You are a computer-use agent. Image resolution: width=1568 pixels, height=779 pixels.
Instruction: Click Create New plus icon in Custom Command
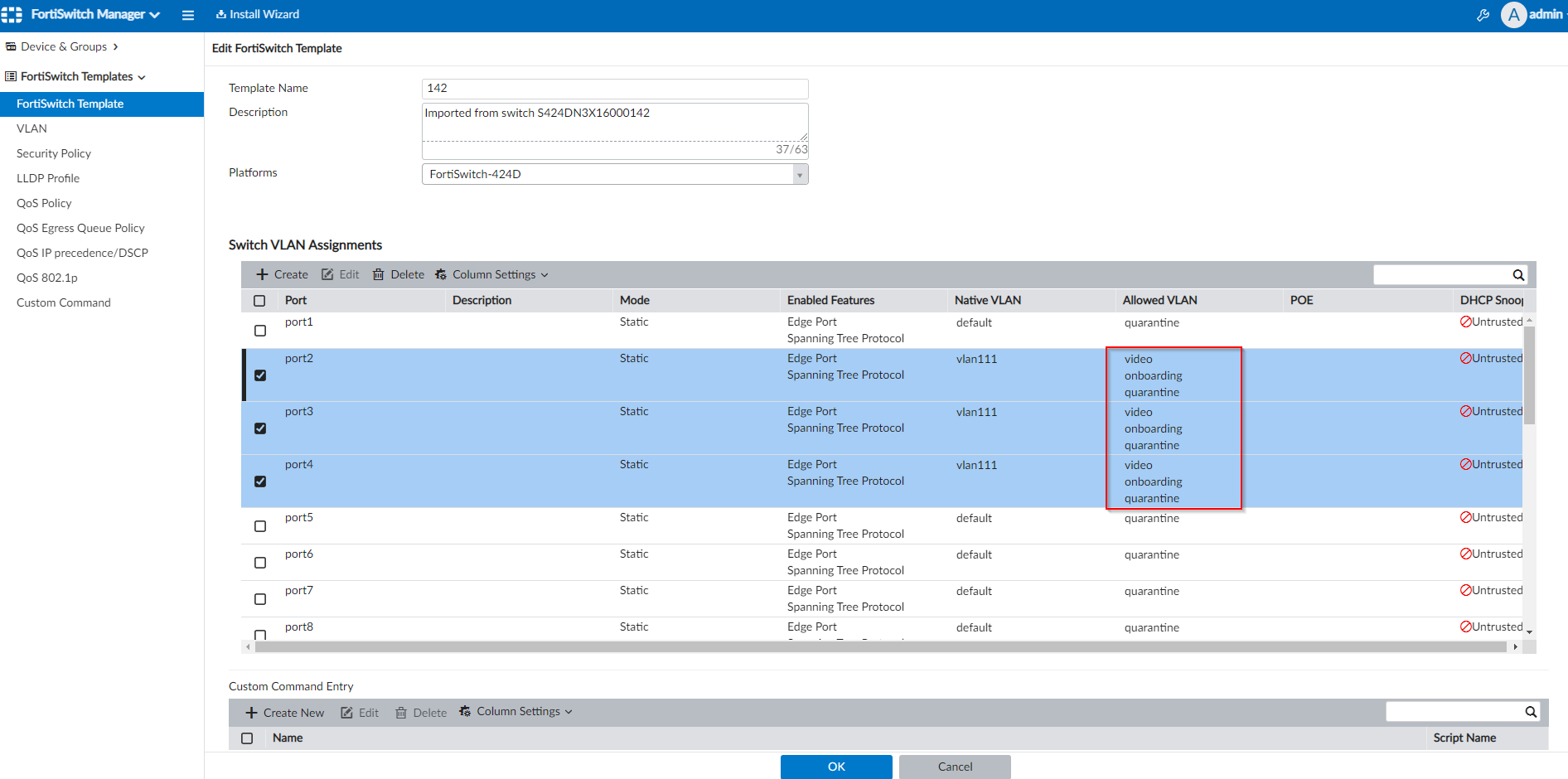[x=252, y=713]
